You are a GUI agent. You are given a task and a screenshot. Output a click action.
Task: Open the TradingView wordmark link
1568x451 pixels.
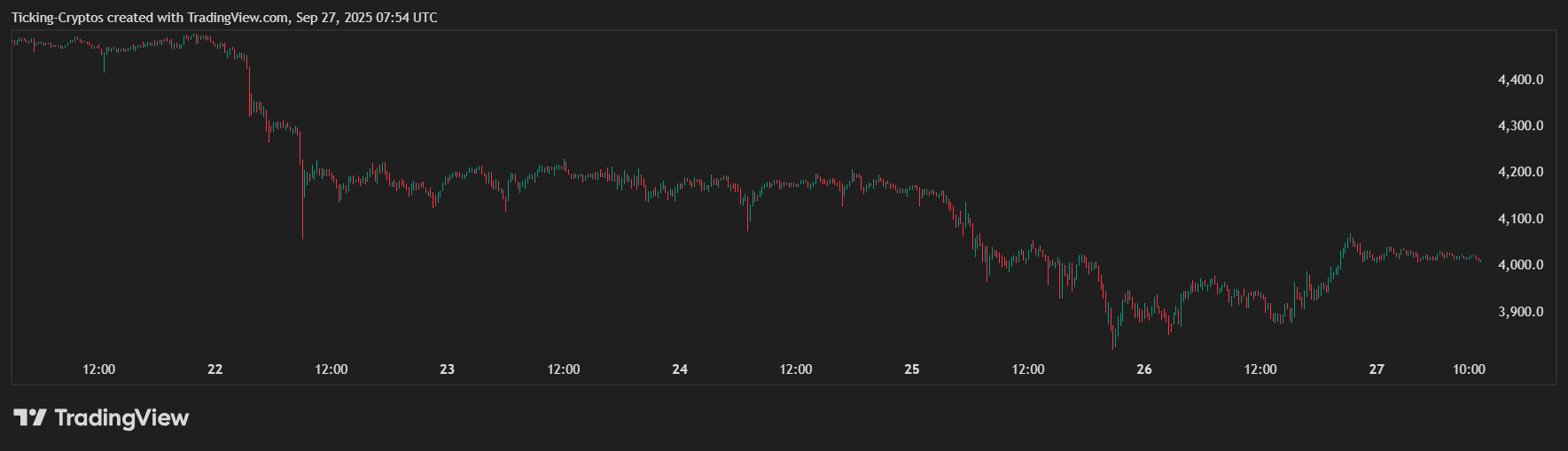point(121,417)
